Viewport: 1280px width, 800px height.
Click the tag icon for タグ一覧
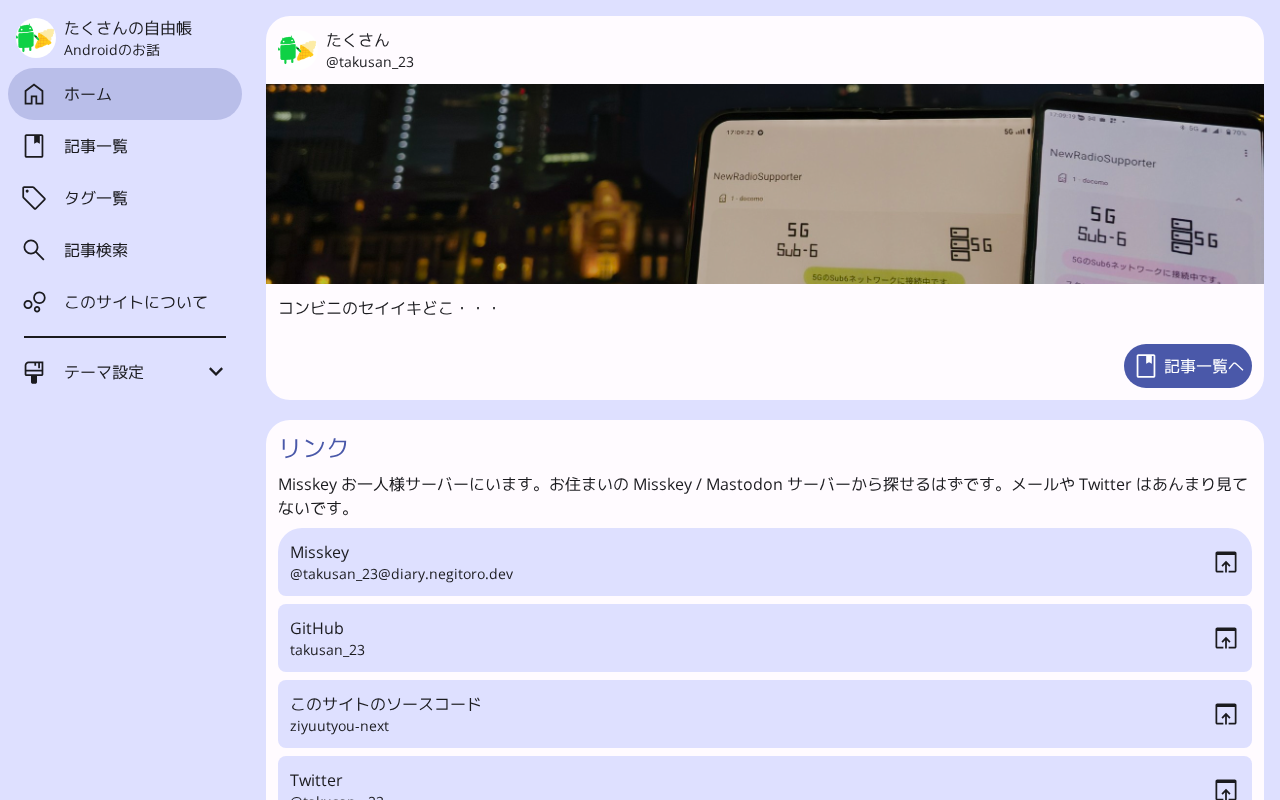[x=34, y=198]
